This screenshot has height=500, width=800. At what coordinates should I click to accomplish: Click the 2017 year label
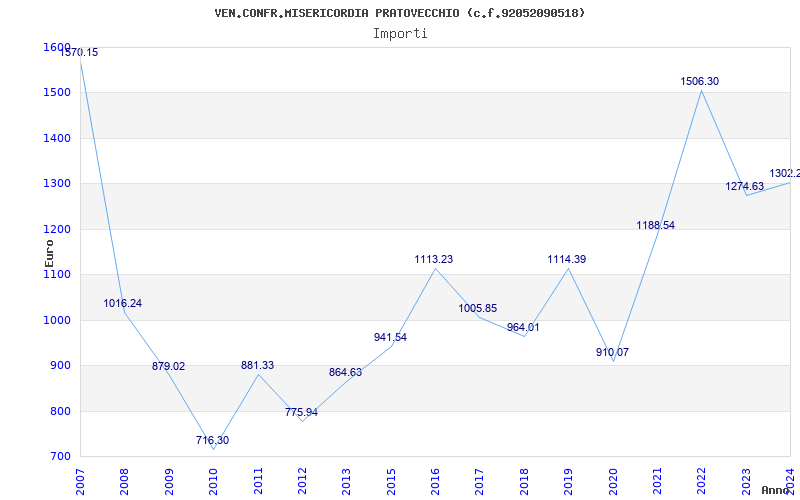pos(480,481)
